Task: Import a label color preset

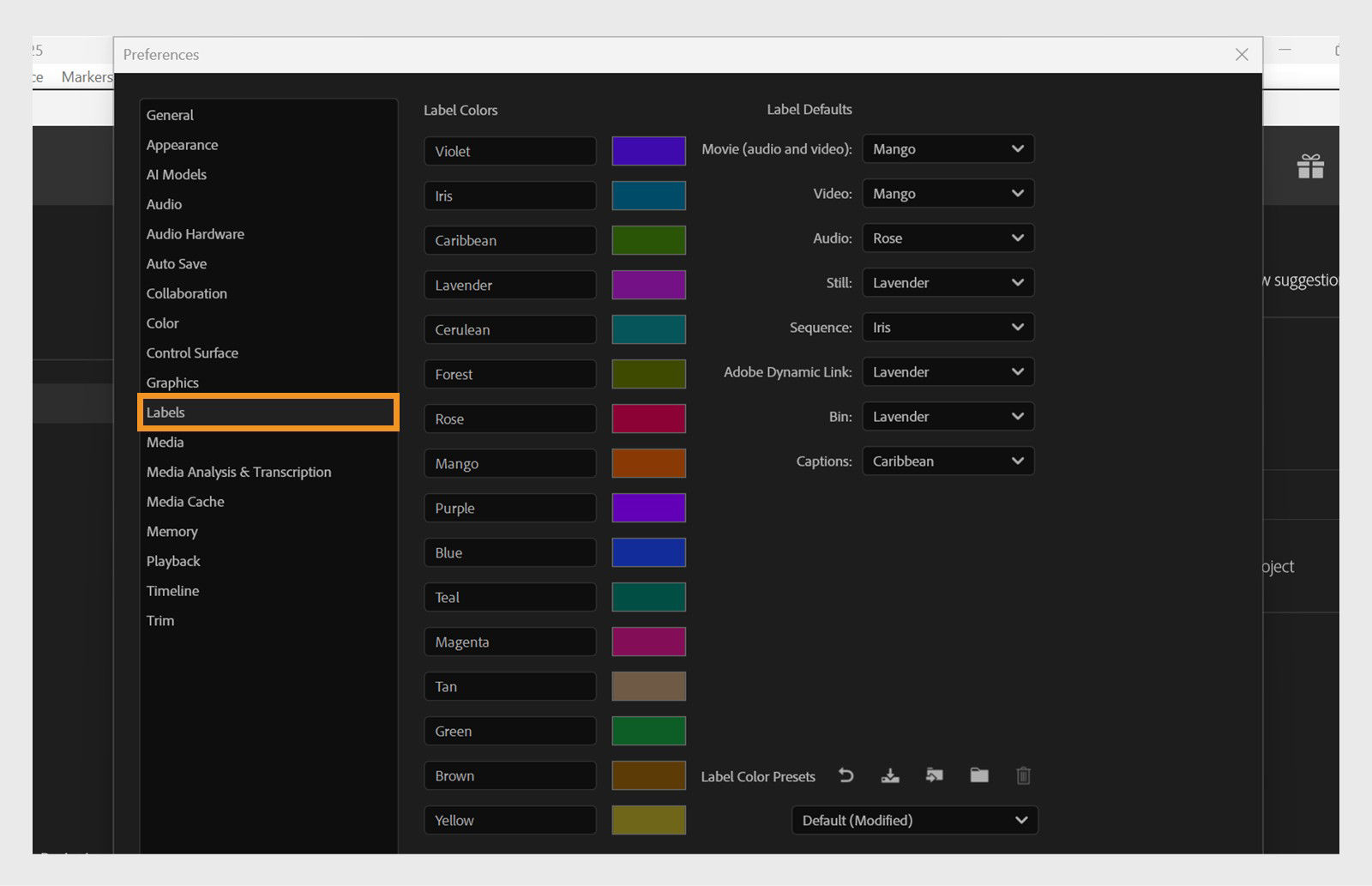Action: pos(934,775)
